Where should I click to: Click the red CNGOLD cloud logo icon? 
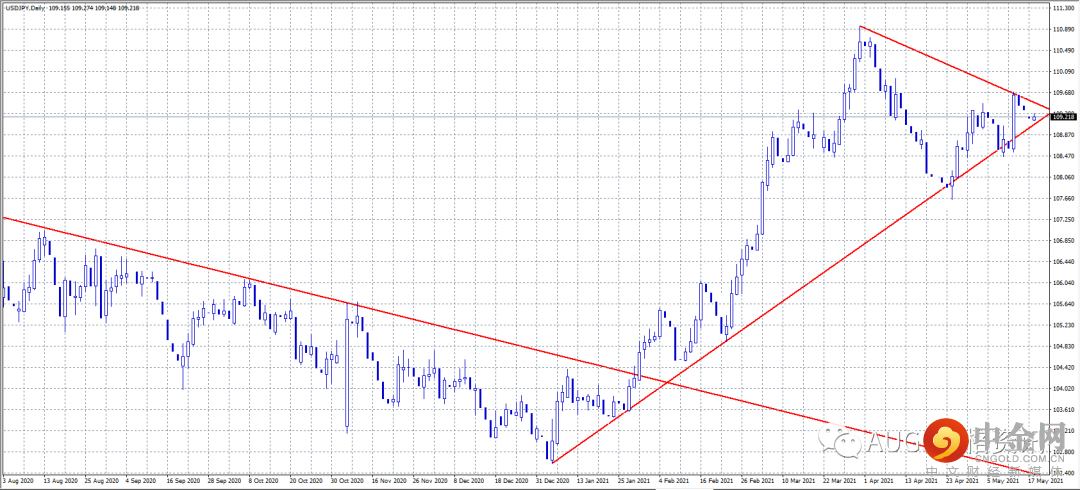[x=944, y=440]
